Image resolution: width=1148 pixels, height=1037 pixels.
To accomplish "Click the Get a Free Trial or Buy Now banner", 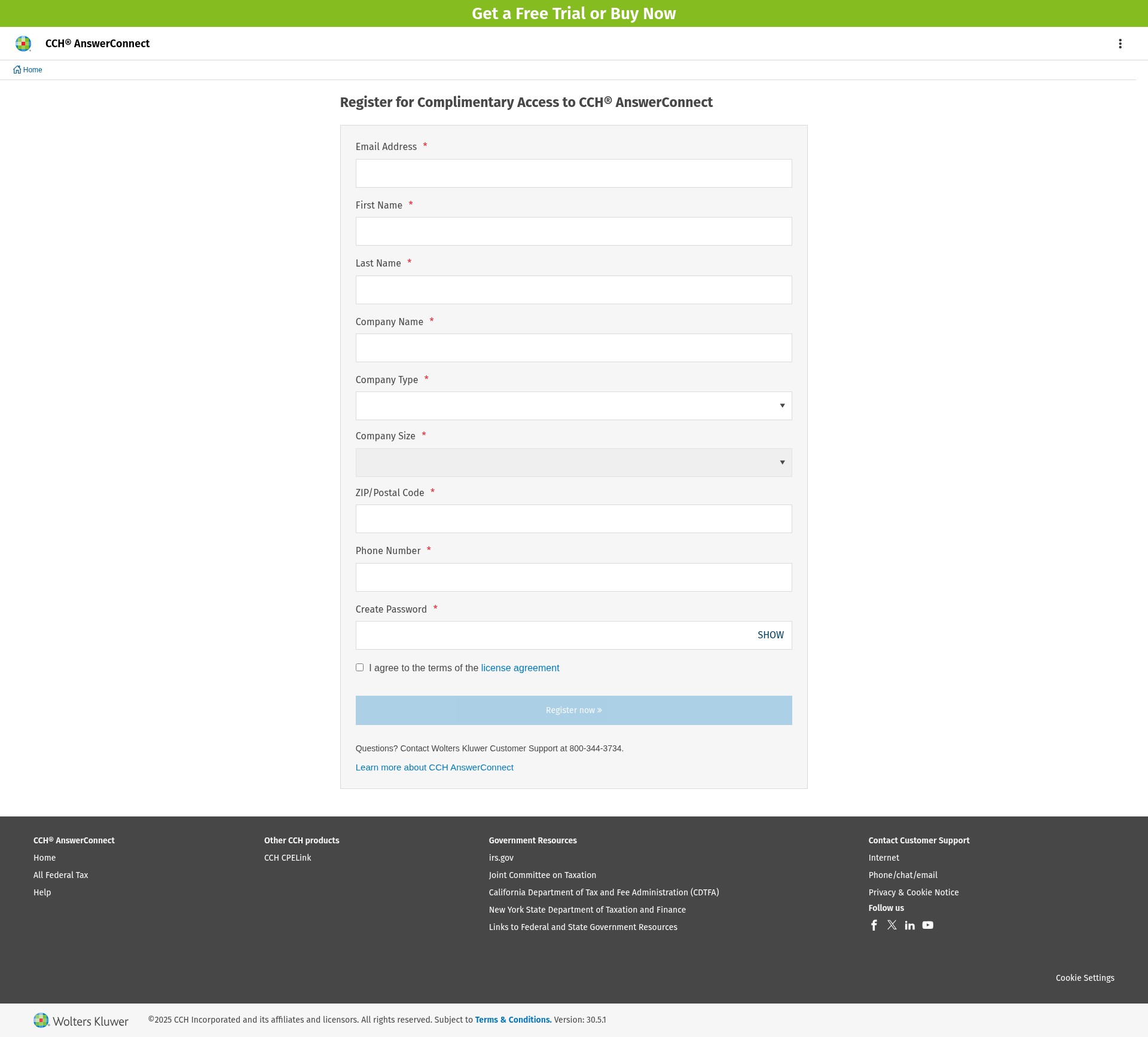I will click(x=574, y=13).
